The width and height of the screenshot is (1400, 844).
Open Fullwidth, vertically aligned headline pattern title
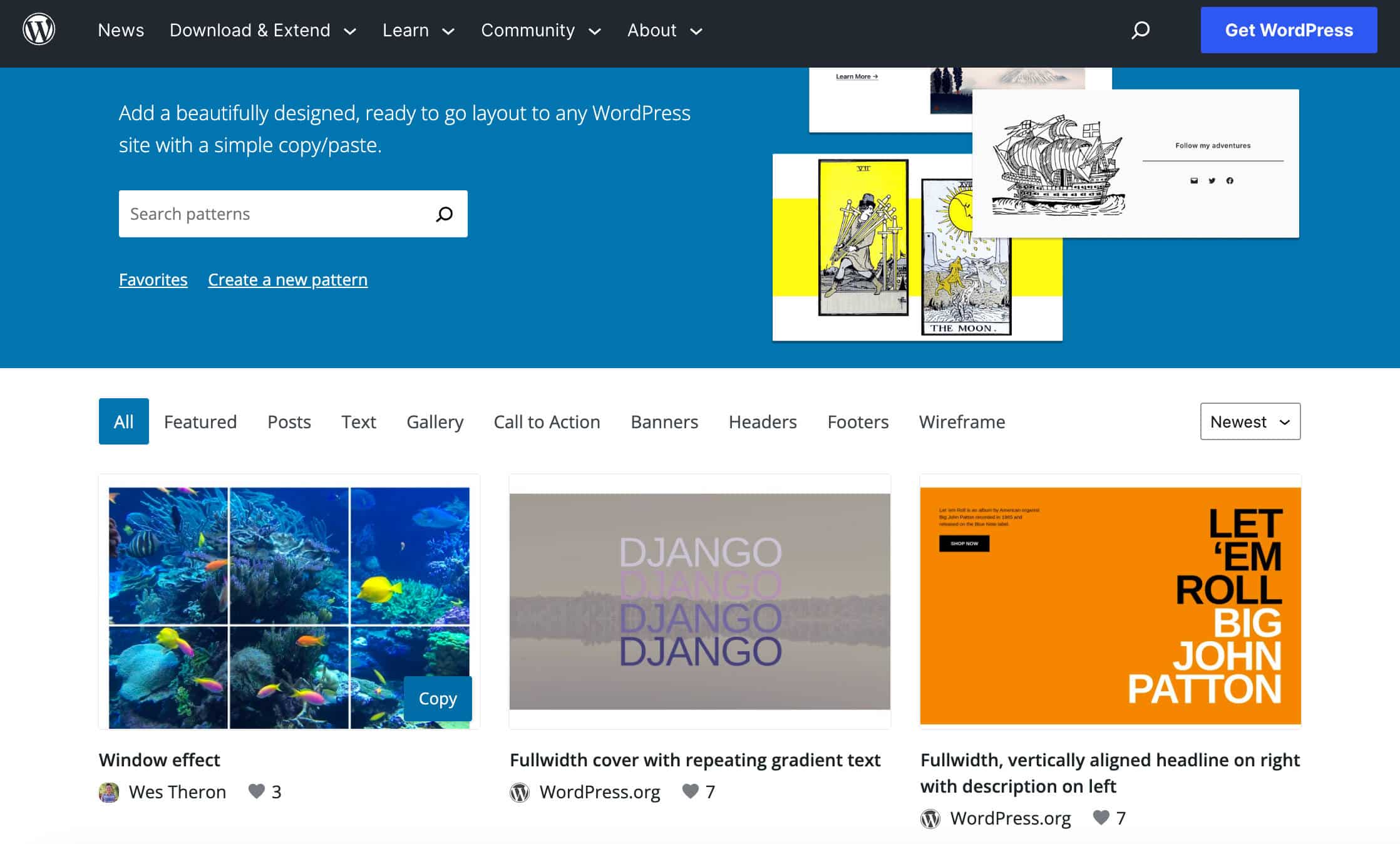1110,773
